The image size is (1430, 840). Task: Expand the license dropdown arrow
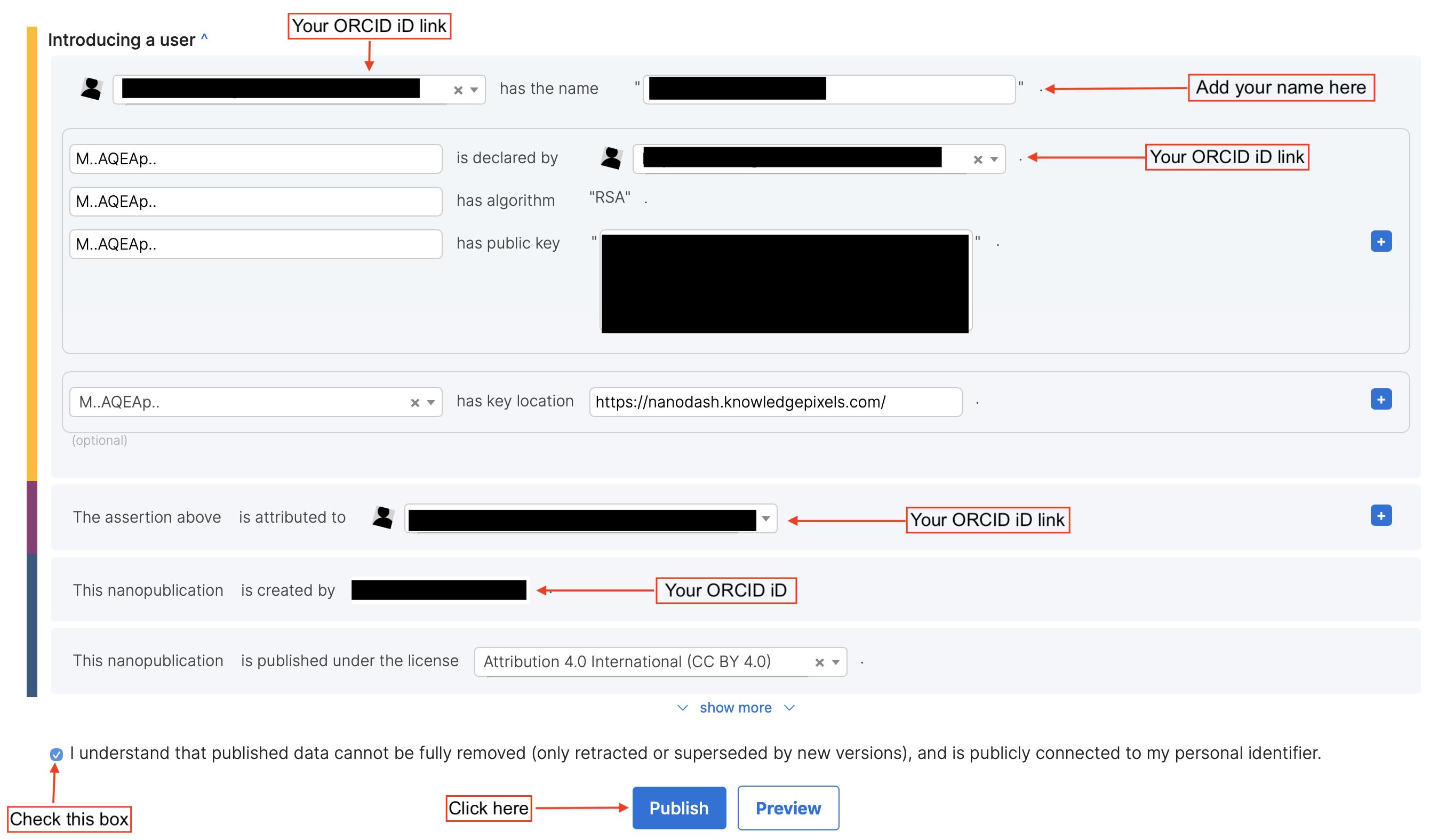(x=835, y=663)
